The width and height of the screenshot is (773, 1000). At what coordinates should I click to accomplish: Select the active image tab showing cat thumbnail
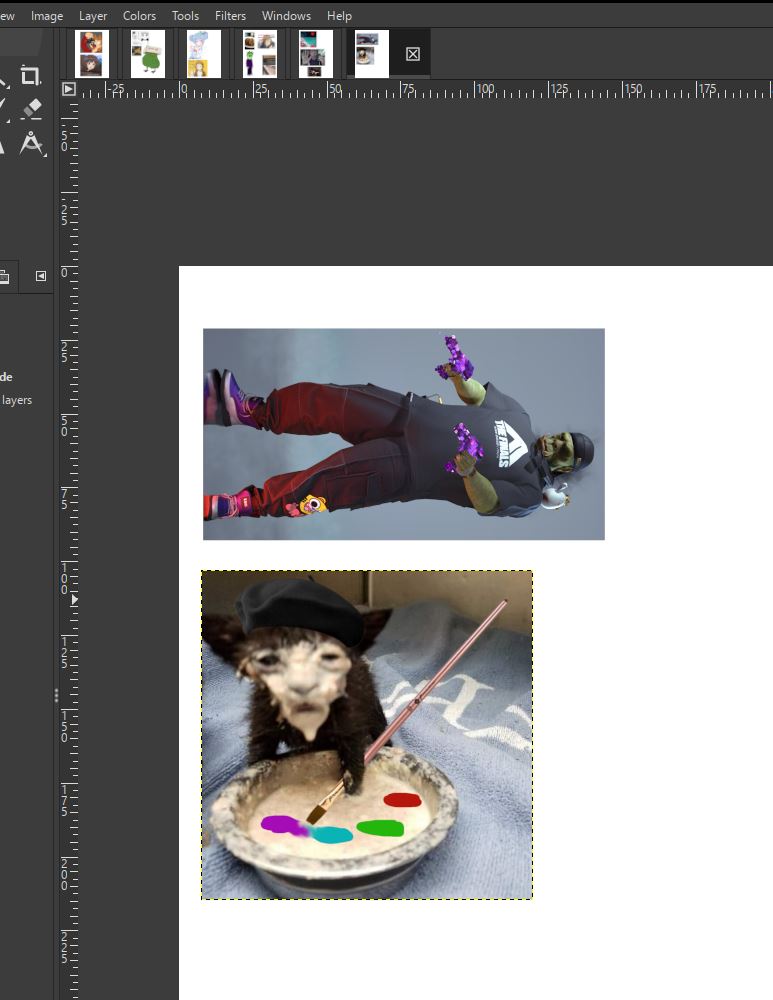coord(372,54)
